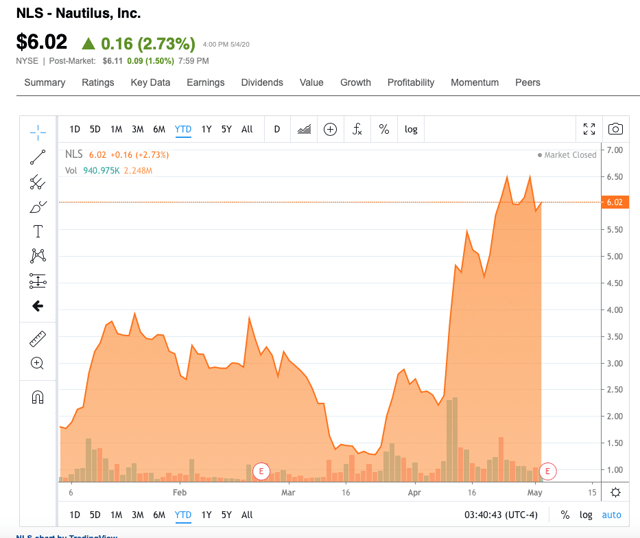
Task: Select the crosshair cursor tool
Action: [x=38, y=133]
